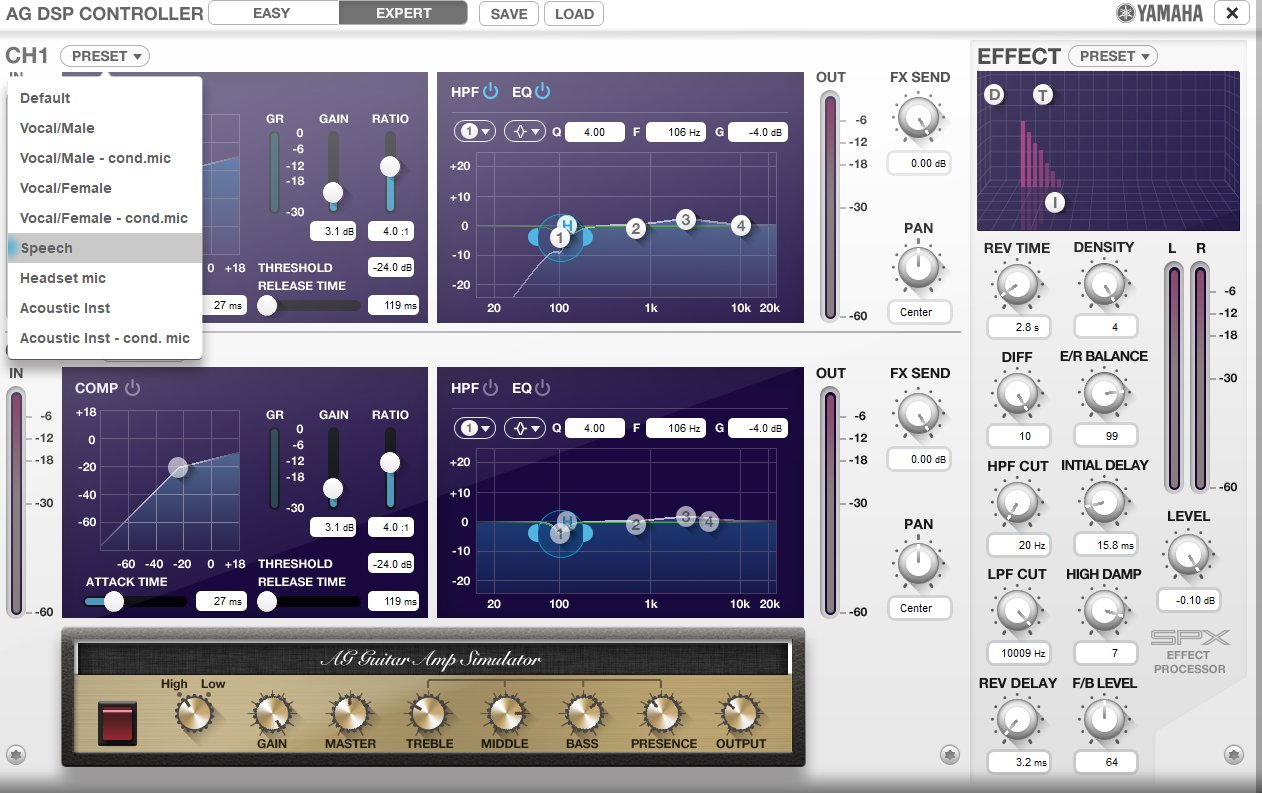Select the Acoustic Inst preset

pyautogui.click(x=105, y=308)
